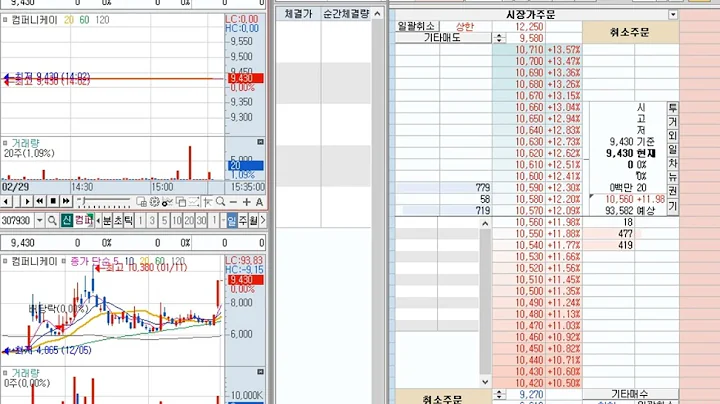Image resolution: width=720 pixels, height=404 pixels.
Task: Open the 기 side tab
Action: click(673, 206)
